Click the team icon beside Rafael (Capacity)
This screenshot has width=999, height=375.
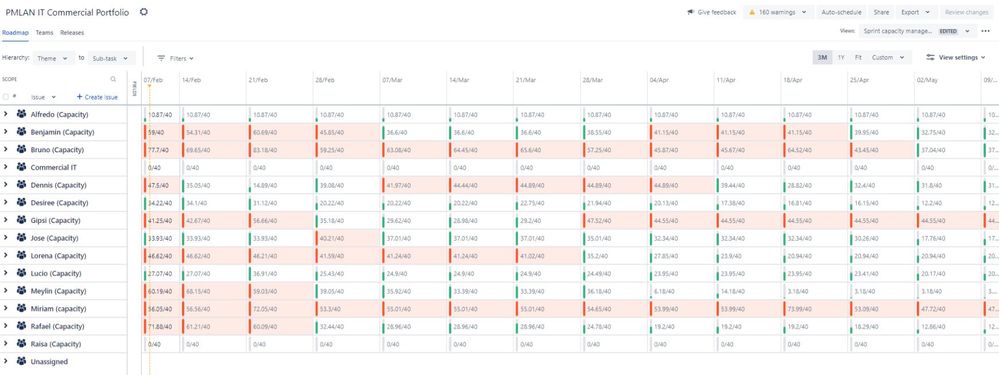[21, 326]
